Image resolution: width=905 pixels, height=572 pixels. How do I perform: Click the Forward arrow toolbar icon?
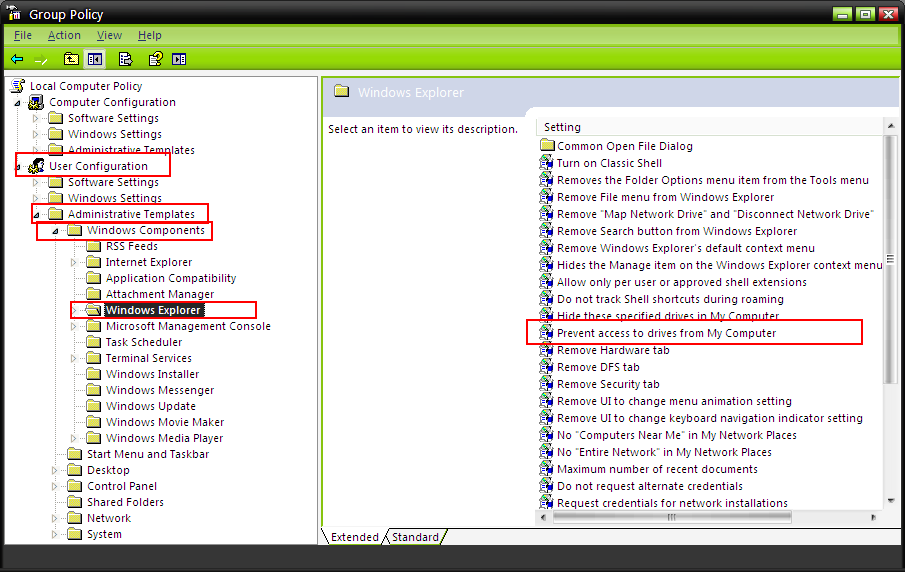pos(41,59)
